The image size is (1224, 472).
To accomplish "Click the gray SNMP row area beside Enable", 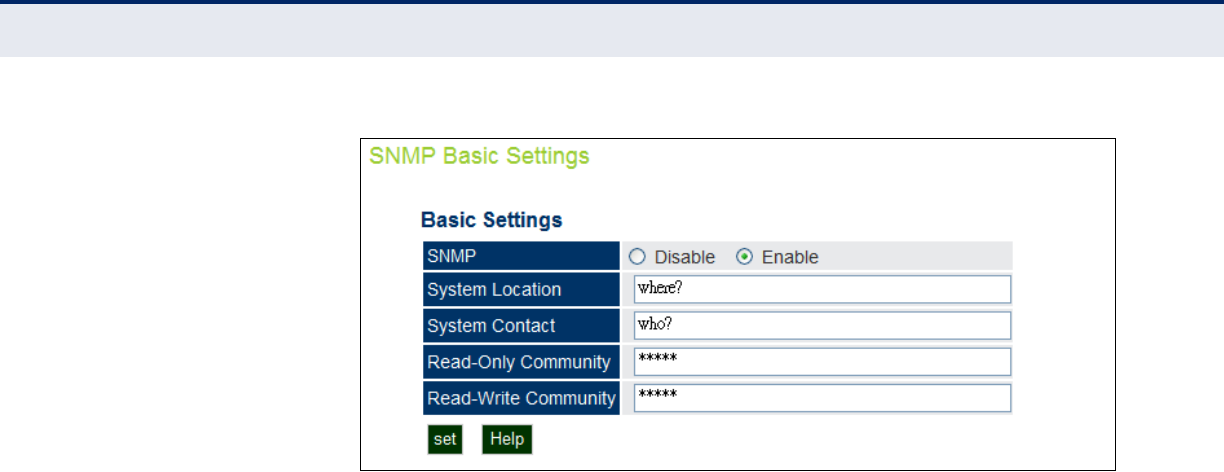I will (915, 256).
